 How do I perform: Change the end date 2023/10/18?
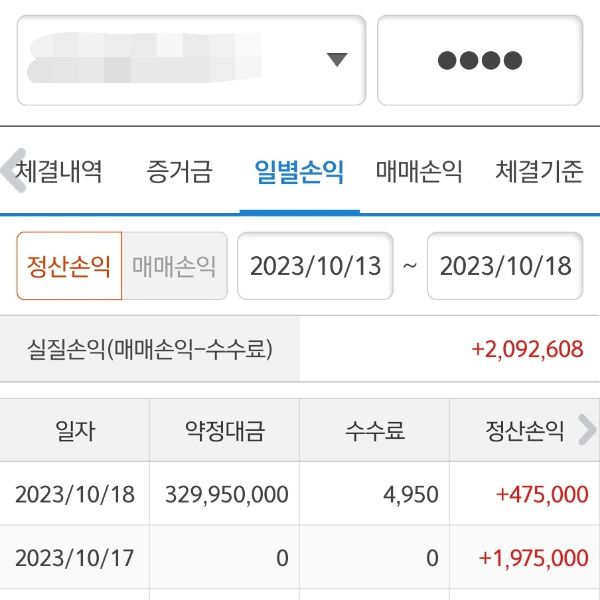tap(505, 266)
